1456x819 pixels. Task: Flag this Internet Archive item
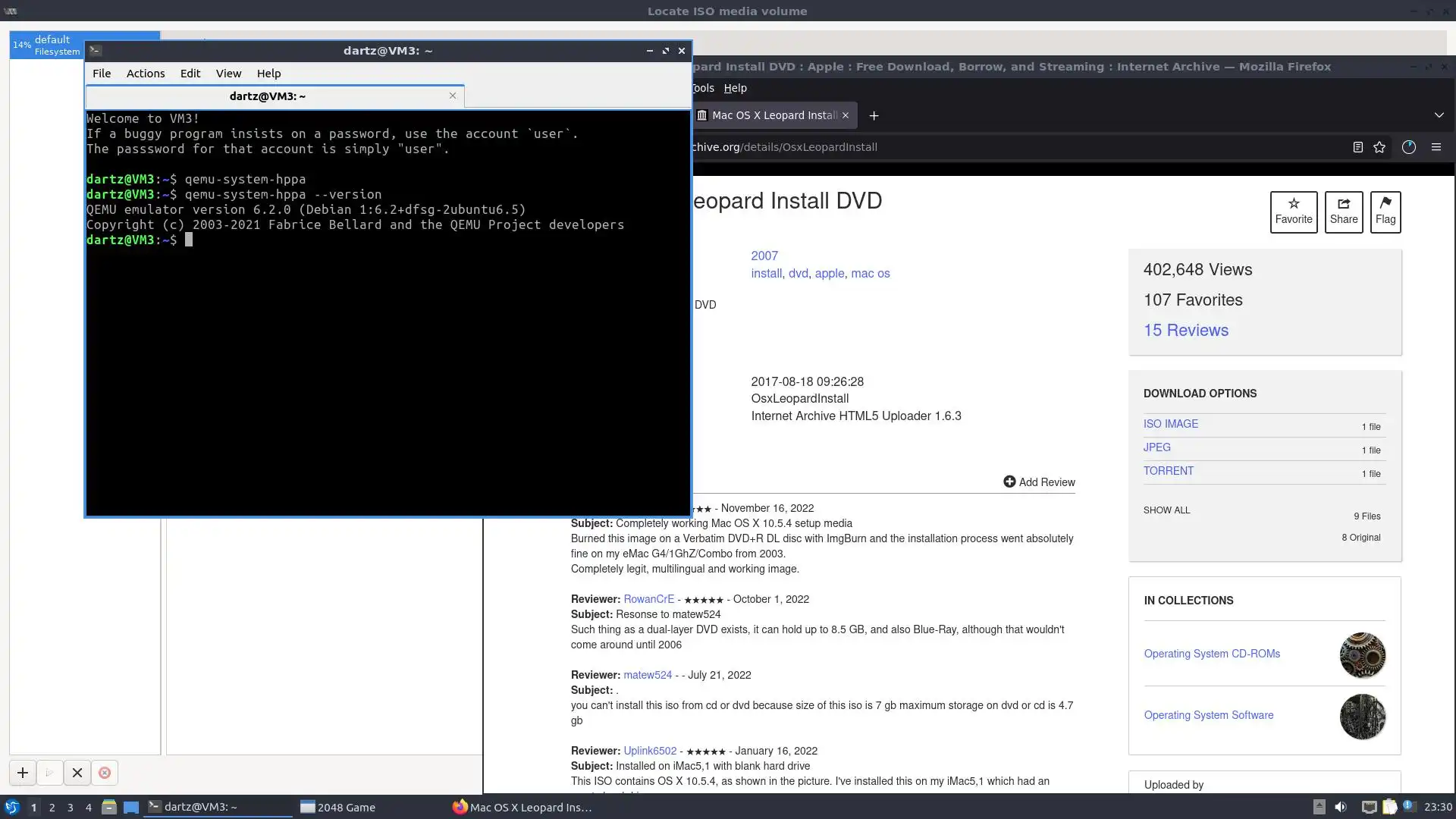(x=1385, y=212)
